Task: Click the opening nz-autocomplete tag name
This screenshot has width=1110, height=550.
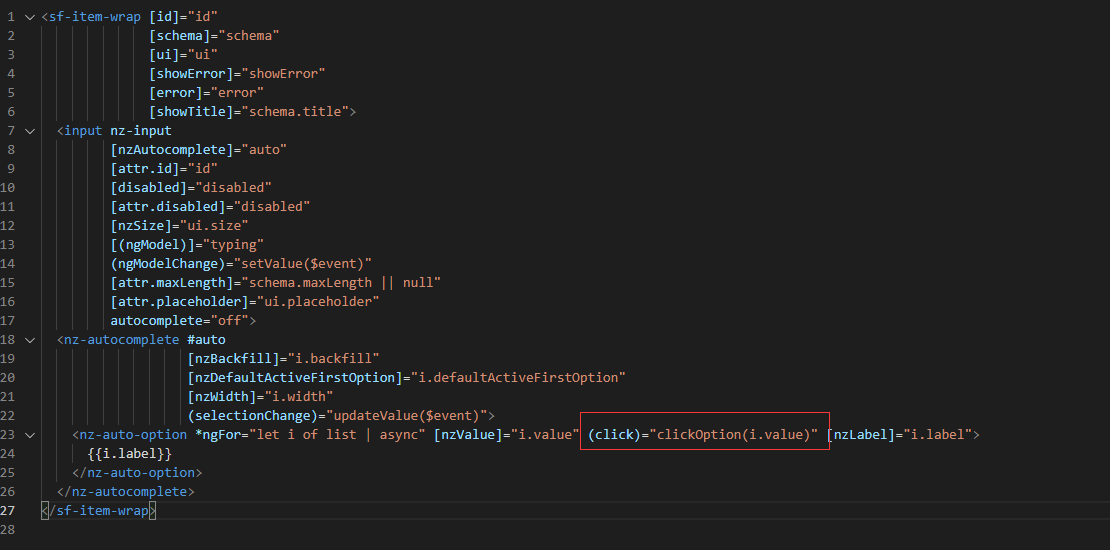Action: pyautogui.click(x=122, y=340)
